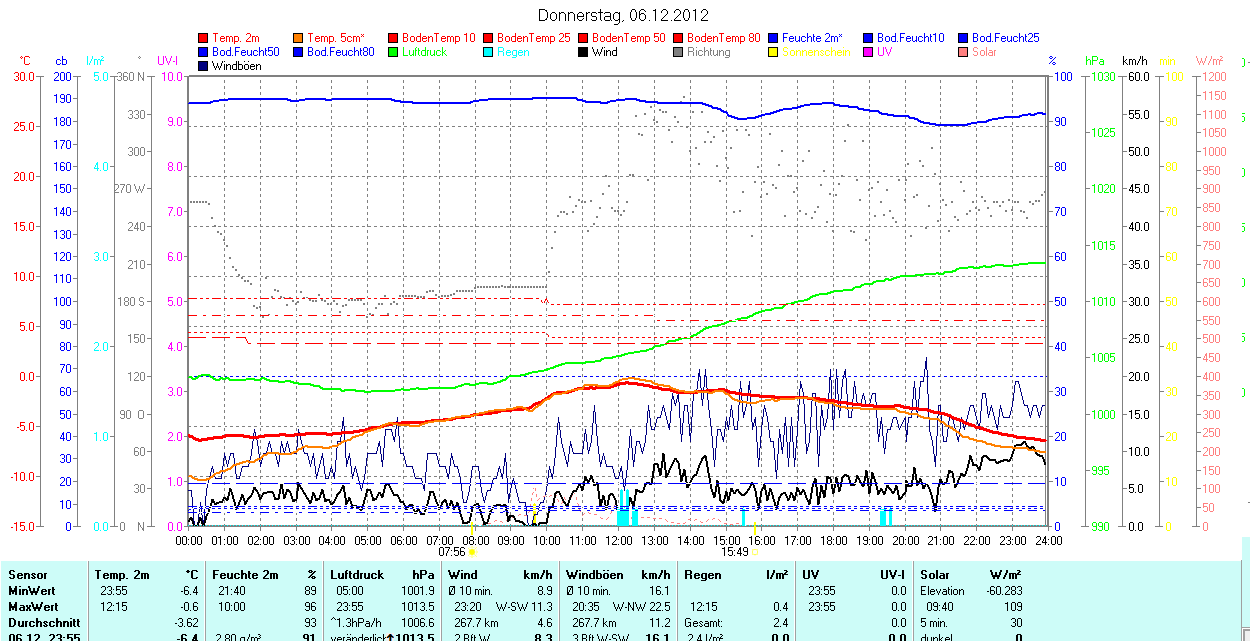The height and width of the screenshot is (641, 1250).
Task: Click the 15:49 sunset marker
Action: (x=734, y=551)
